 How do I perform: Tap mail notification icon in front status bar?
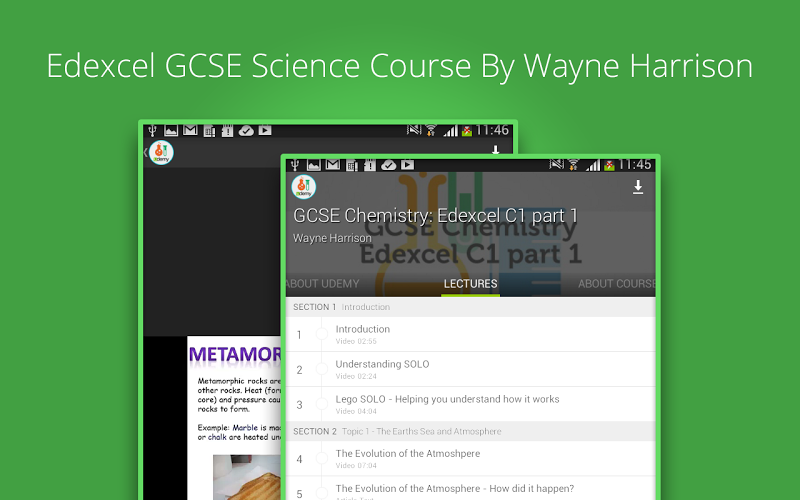point(333,164)
